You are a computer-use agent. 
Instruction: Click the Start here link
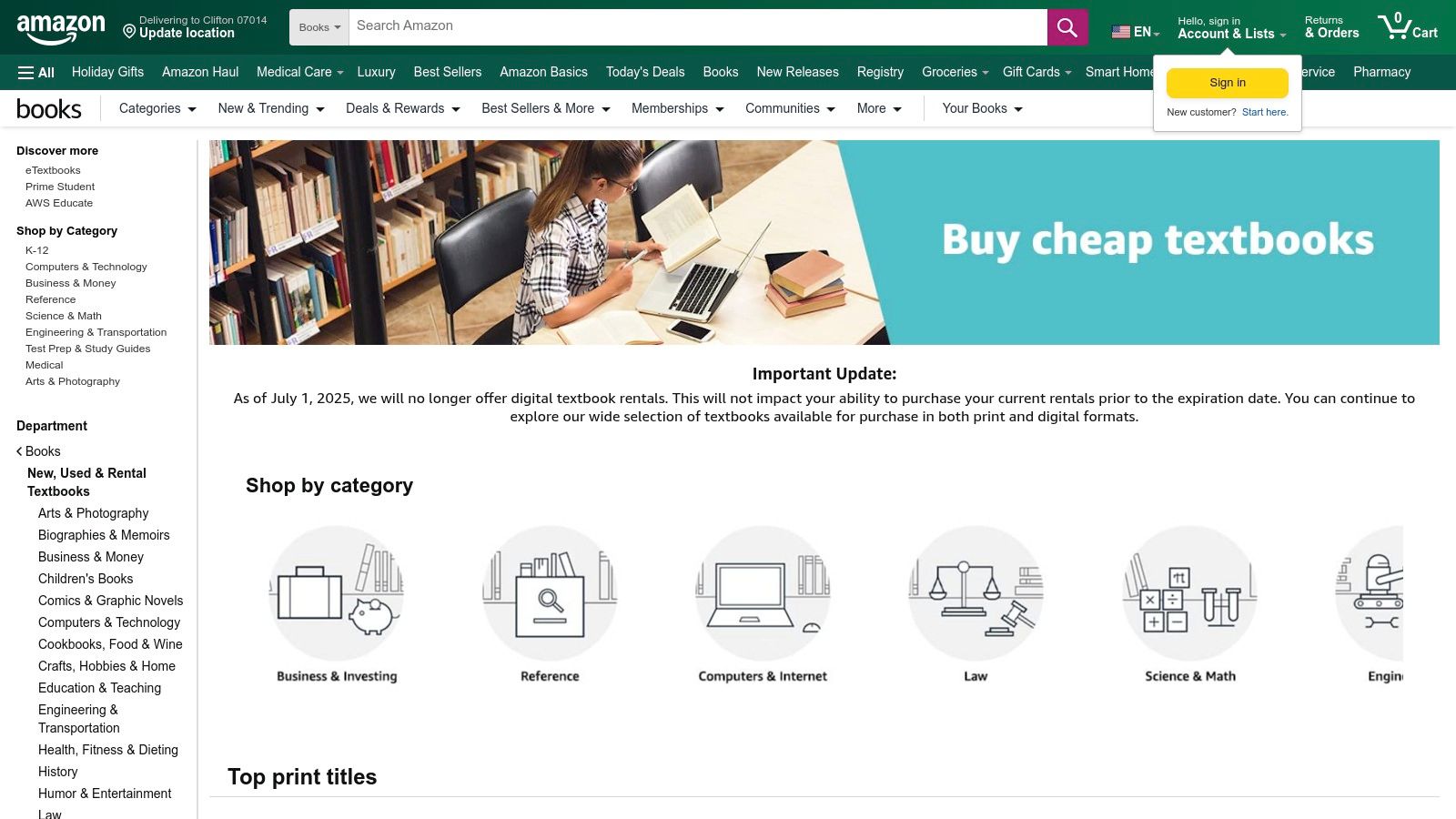click(1265, 113)
